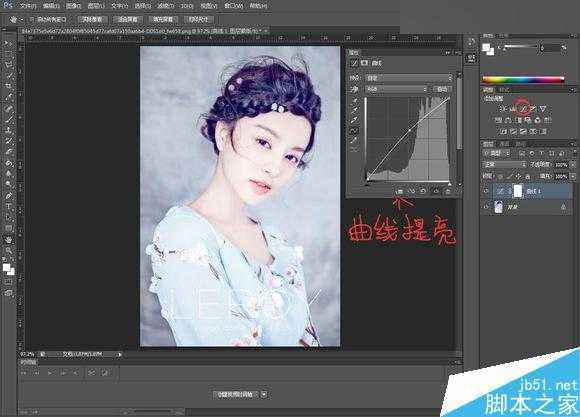This screenshot has width=580, height=417.
Task: Toggle lock transparent pixels in Layers
Action: [500, 176]
